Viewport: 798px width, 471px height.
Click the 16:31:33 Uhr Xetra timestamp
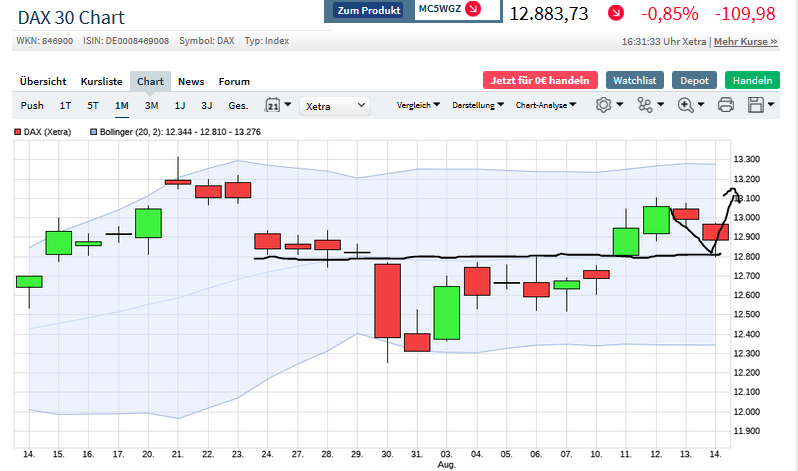point(664,42)
